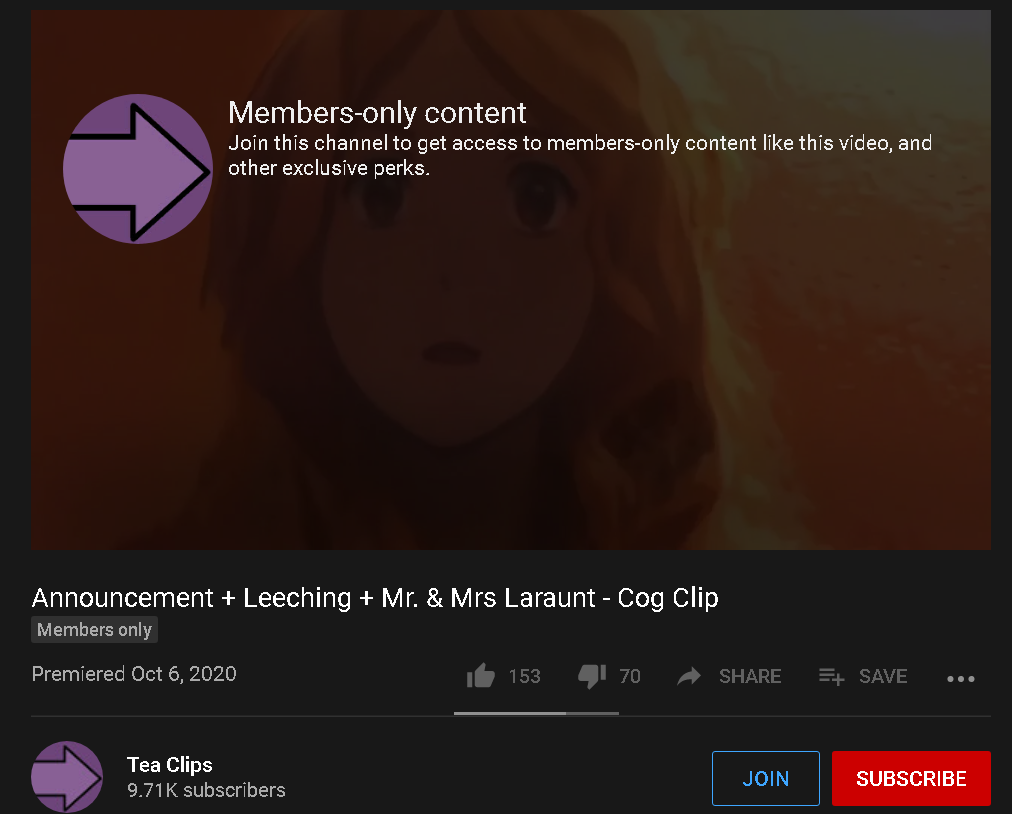Click the Members only badge
Image resolution: width=1012 pixels, height=814 pixels.
[94, 629]
